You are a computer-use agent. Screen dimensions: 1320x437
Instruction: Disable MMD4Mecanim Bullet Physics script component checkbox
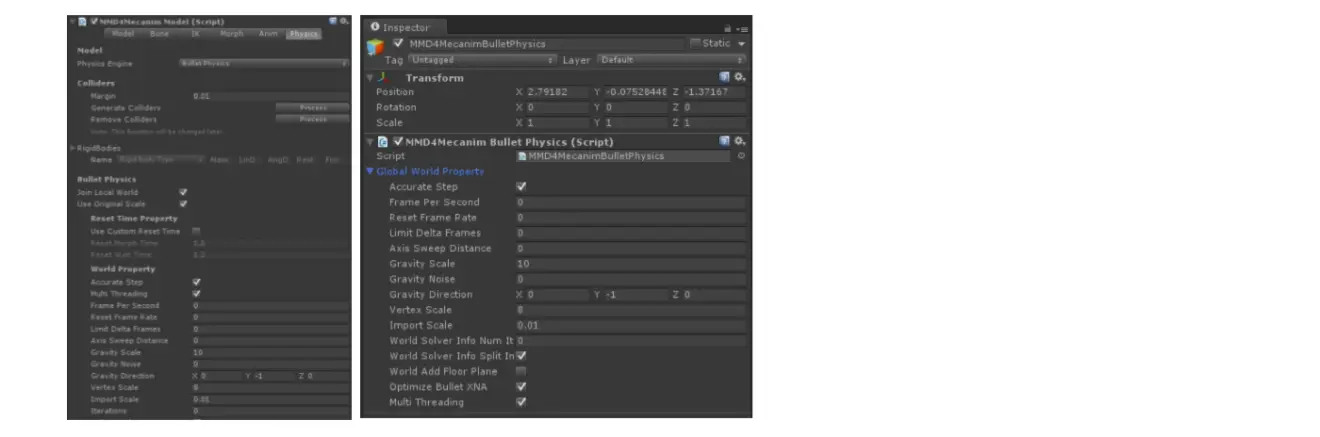coord(398,142)
